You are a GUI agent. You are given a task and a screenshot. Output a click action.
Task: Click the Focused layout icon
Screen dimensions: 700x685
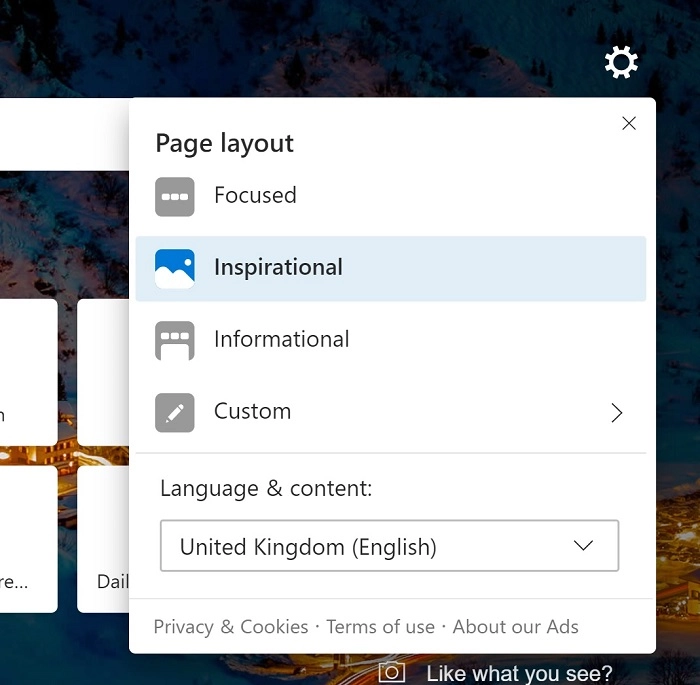pos(175,196)
